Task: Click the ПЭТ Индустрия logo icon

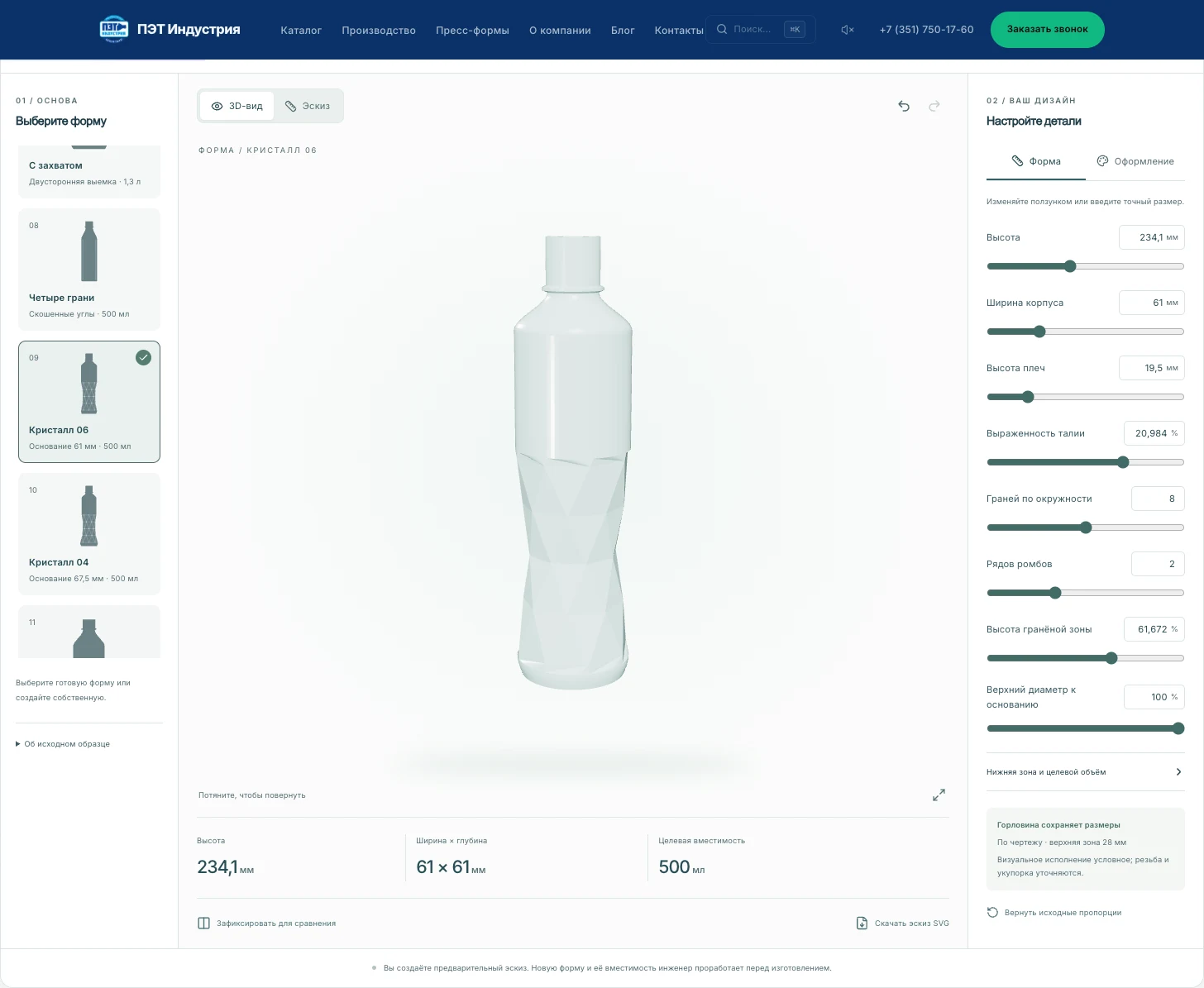Action: coord(113,29)
